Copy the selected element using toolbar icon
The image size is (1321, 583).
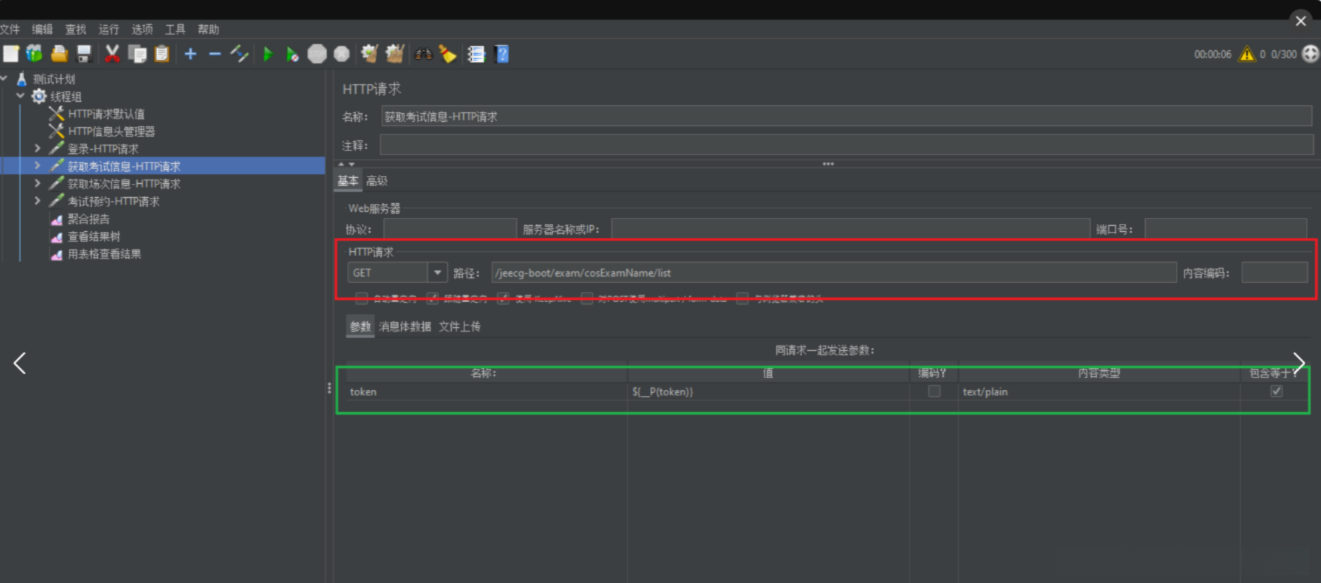137,54
